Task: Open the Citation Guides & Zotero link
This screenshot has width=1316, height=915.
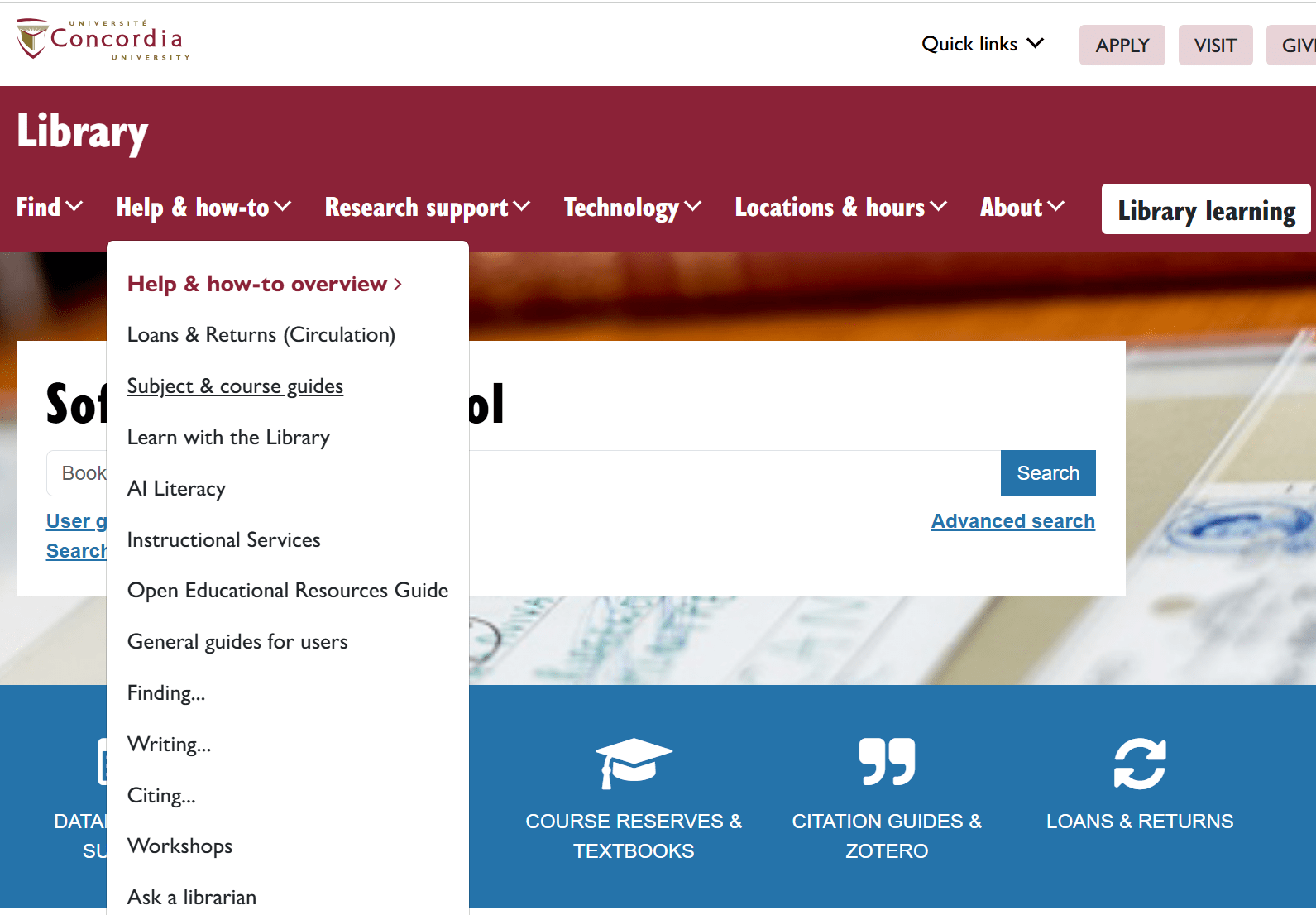Action: [x=887, y=836]
